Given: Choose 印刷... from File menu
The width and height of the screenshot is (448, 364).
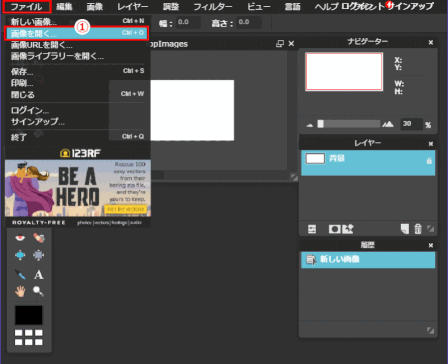Looking at the screenshot, I should click(x=77, y=83).
